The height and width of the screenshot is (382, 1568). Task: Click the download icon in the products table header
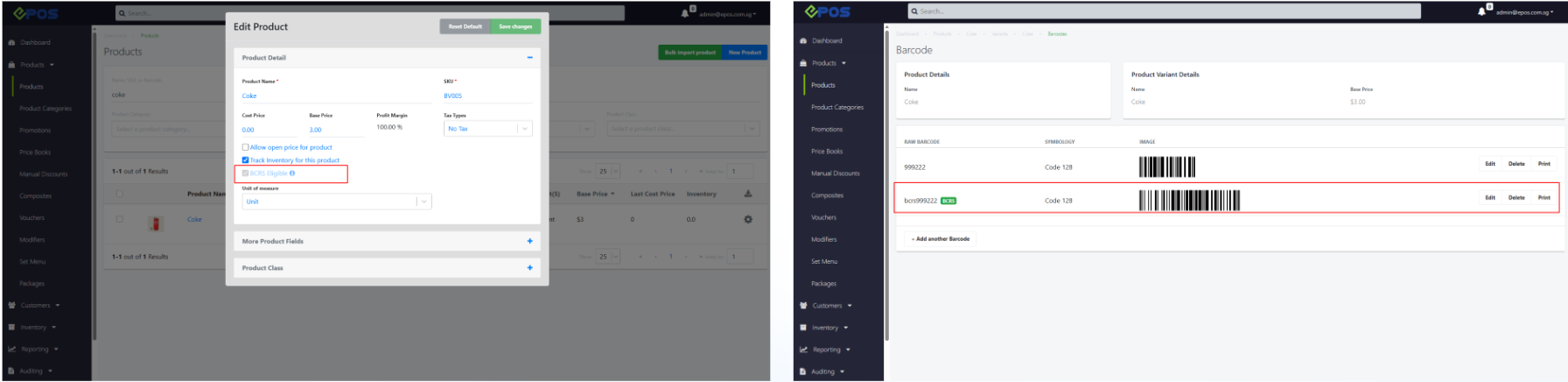747,194
